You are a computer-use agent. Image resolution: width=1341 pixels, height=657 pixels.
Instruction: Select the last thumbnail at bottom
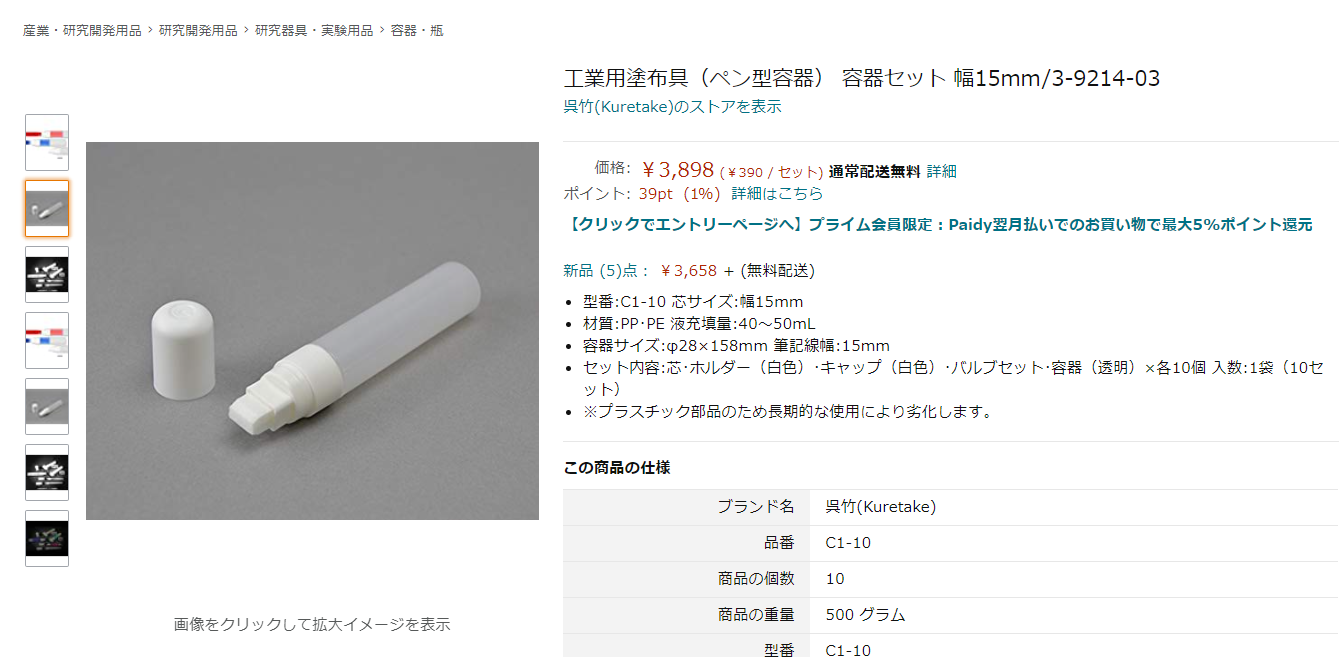pos(47,539)
